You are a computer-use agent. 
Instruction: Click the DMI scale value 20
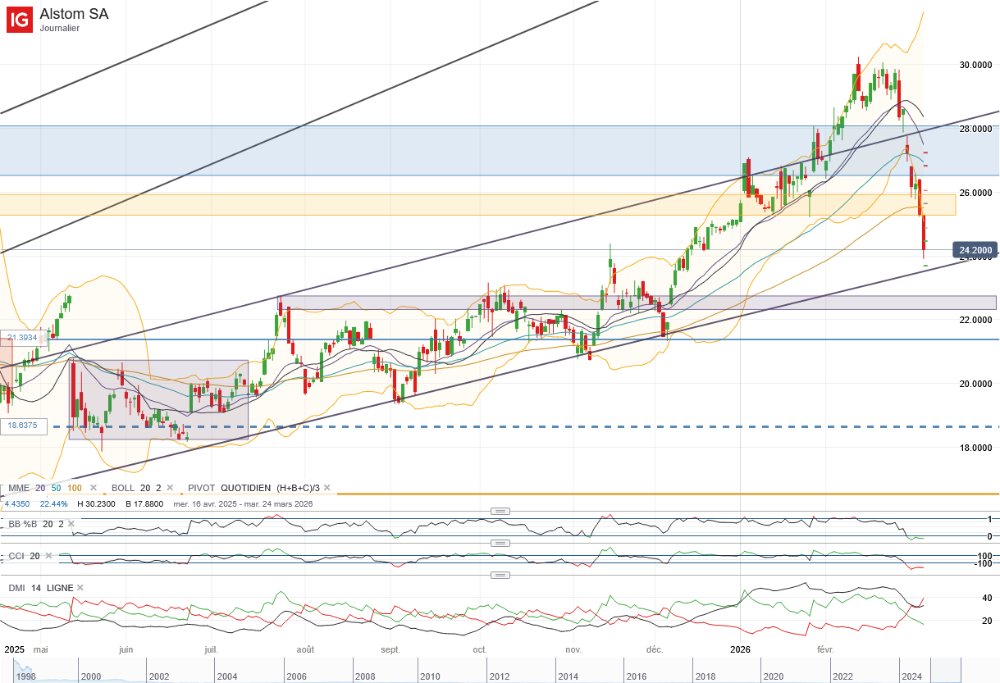[x=987, y=621]
